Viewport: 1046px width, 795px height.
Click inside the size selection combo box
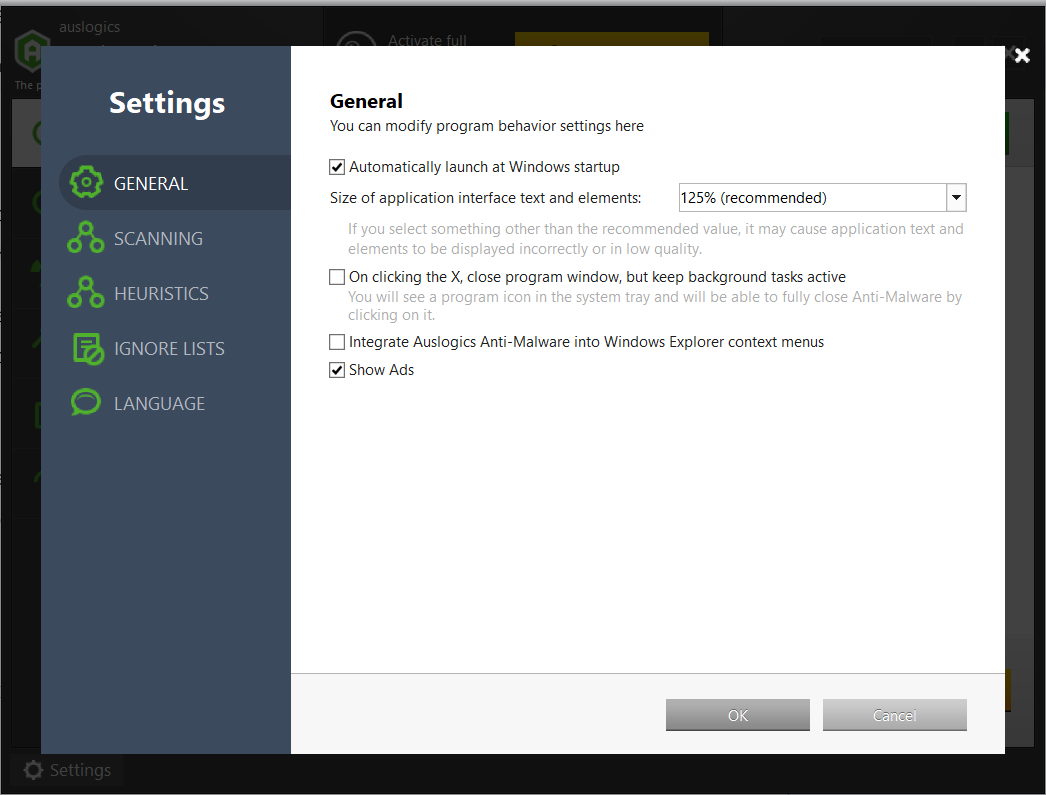[x=810, y=197]
